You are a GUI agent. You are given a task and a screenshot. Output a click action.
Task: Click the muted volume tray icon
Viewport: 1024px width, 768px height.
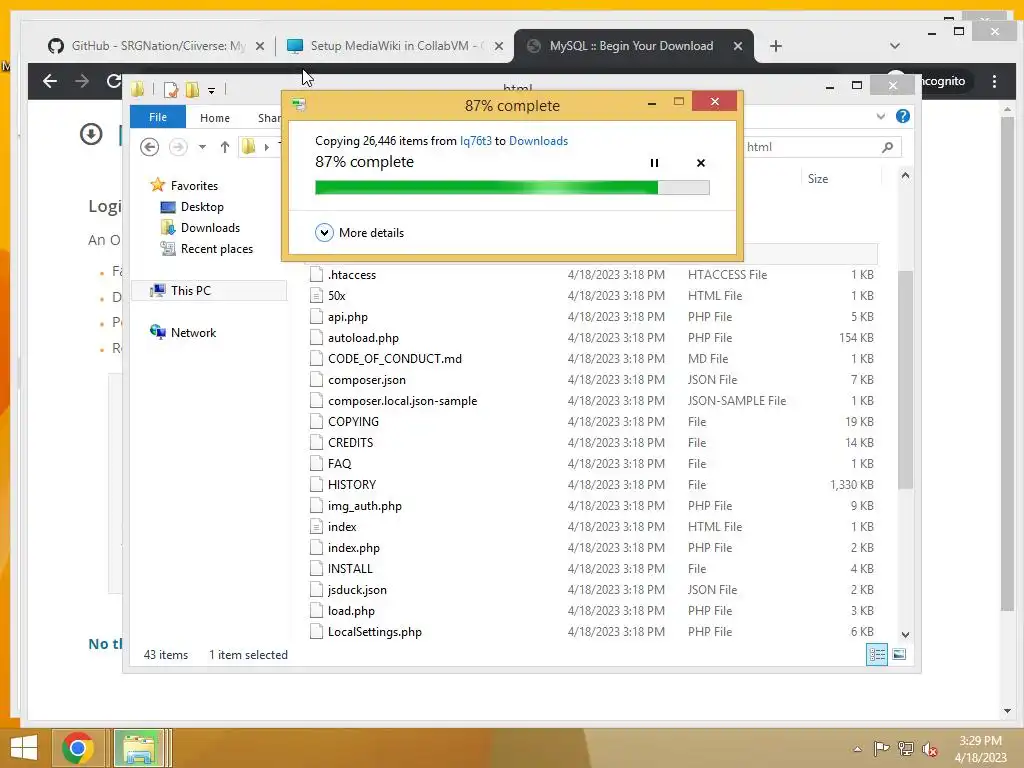pyautogui.click(x=929, y=749)
